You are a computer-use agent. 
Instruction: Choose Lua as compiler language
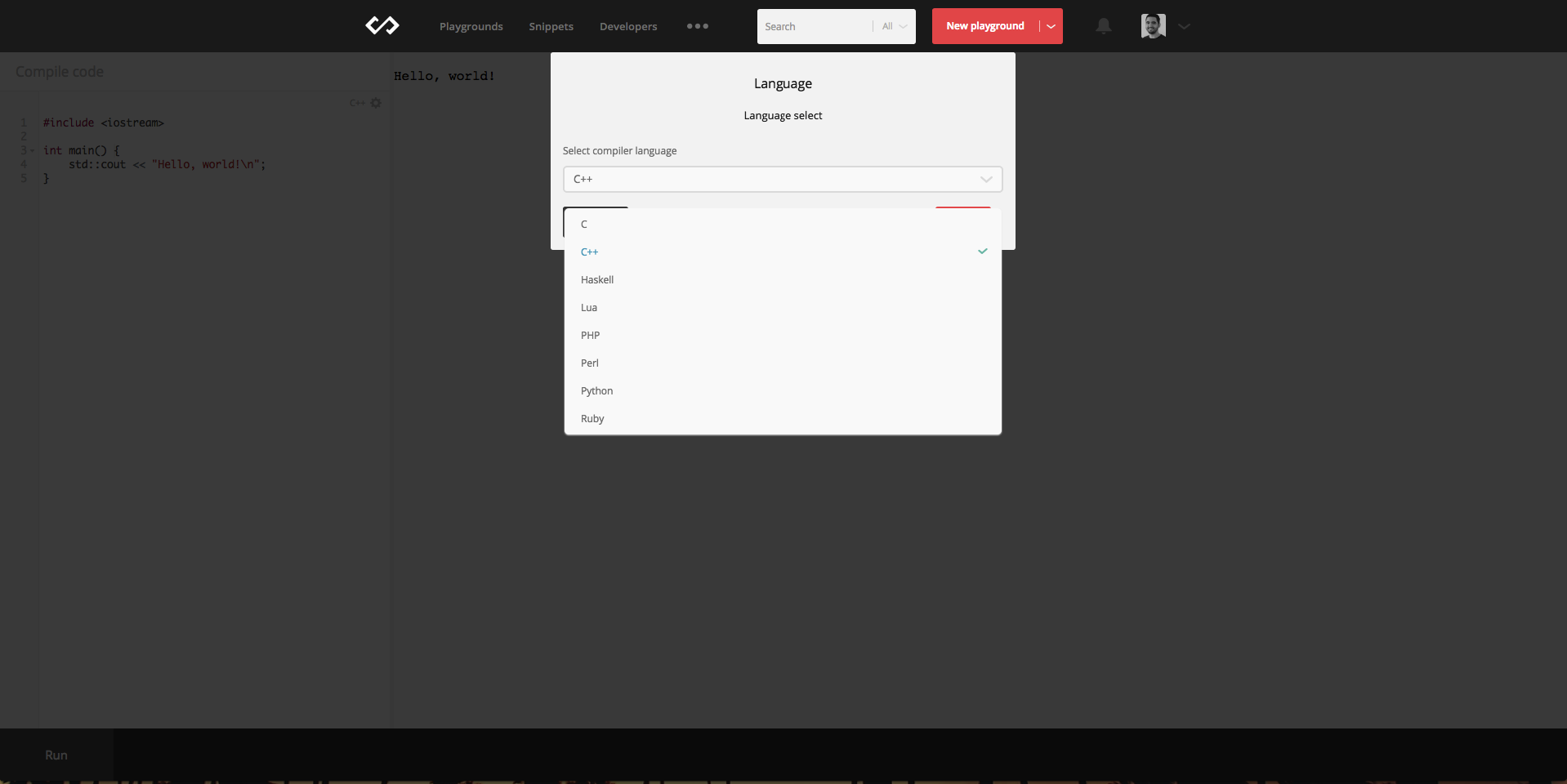click(783, 307)
